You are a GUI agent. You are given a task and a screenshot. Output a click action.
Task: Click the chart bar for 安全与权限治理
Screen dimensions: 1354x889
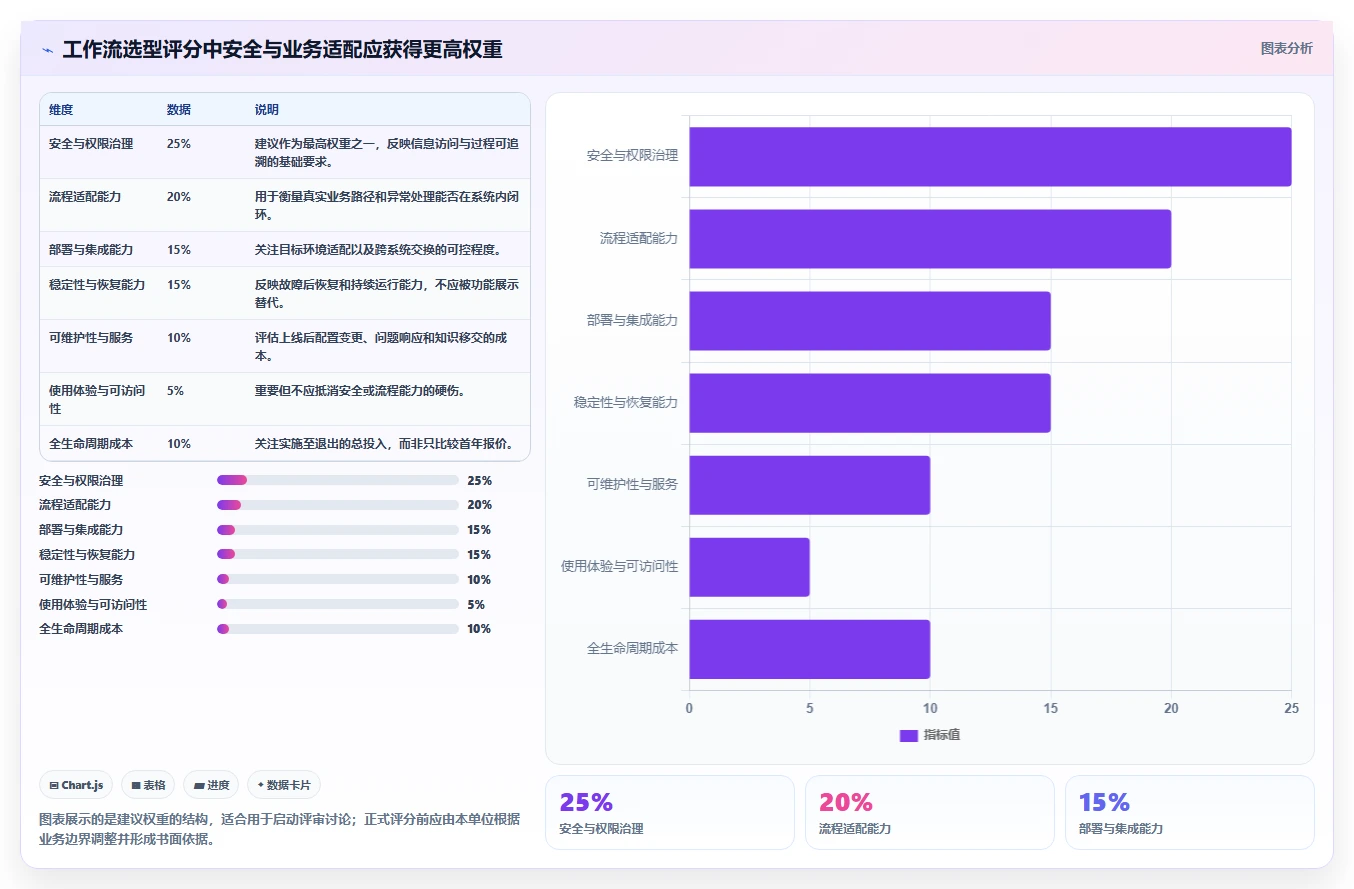click(x=990, y=157)
